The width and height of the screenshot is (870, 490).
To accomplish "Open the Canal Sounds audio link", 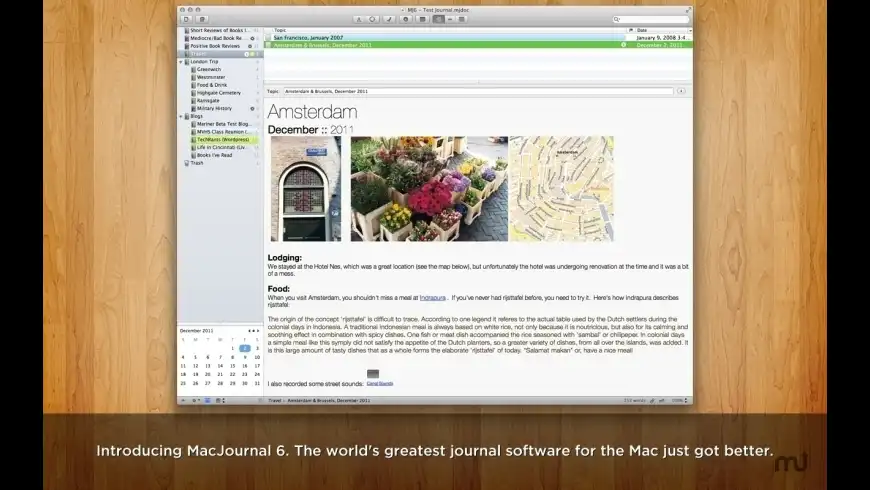I will point(380,383).
